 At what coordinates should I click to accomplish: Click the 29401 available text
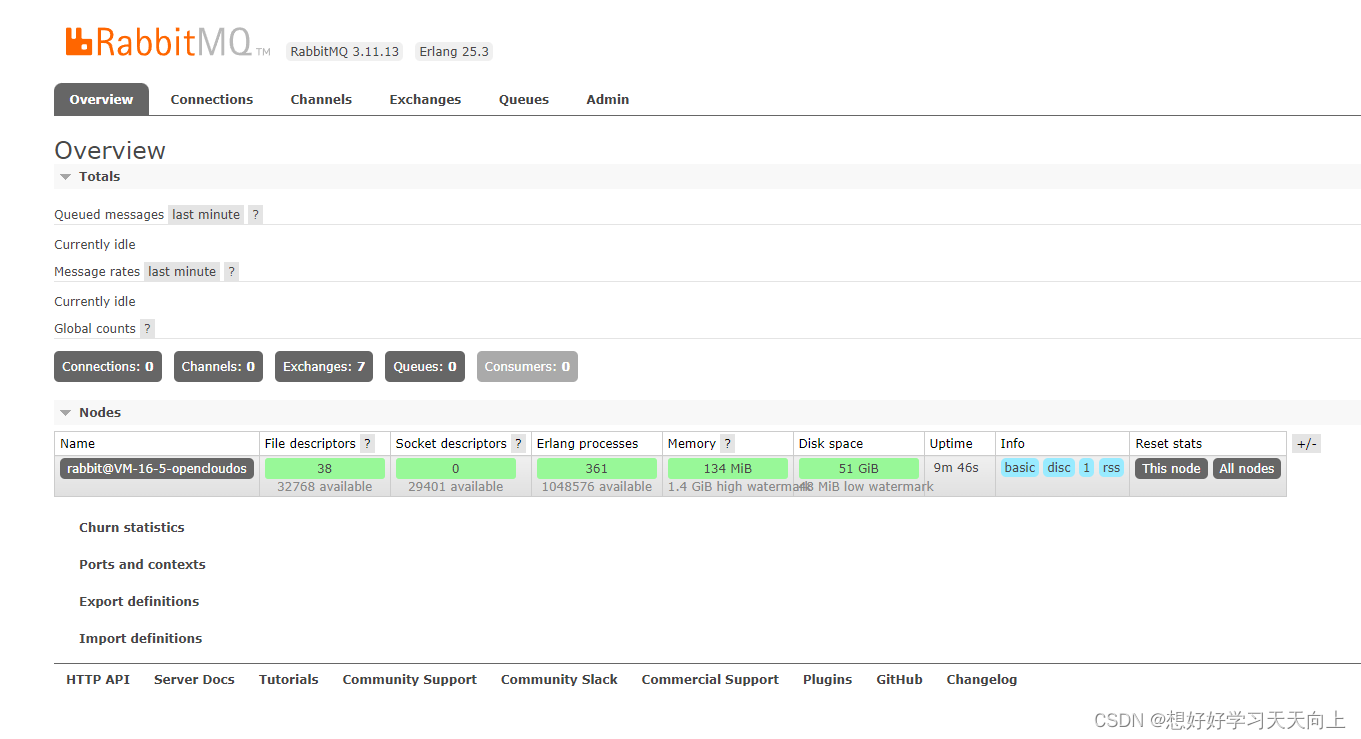(x=456, y=487)
